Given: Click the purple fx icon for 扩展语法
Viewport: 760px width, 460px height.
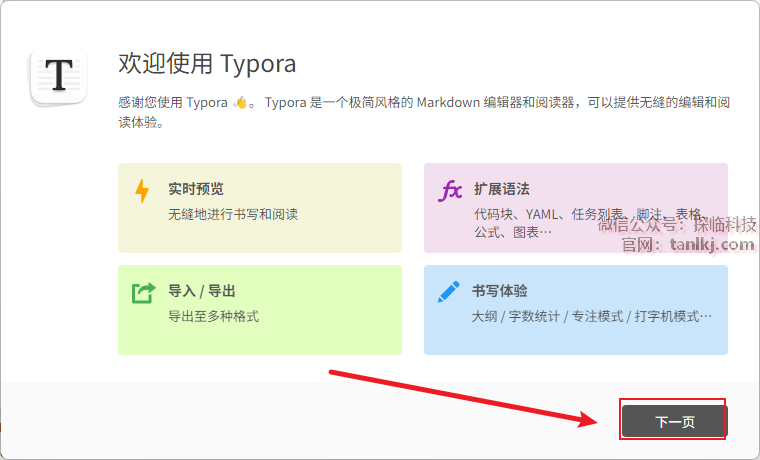Looking at the screenshot, I should point(451,190).
